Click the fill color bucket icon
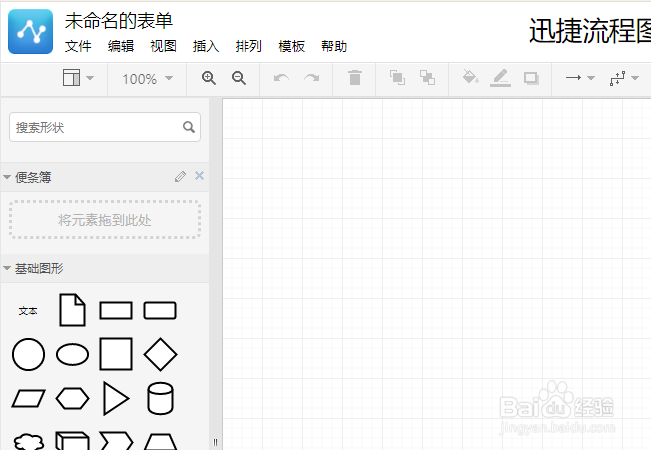This screenshot has width=651, height=450. click(x=470, y=77)
